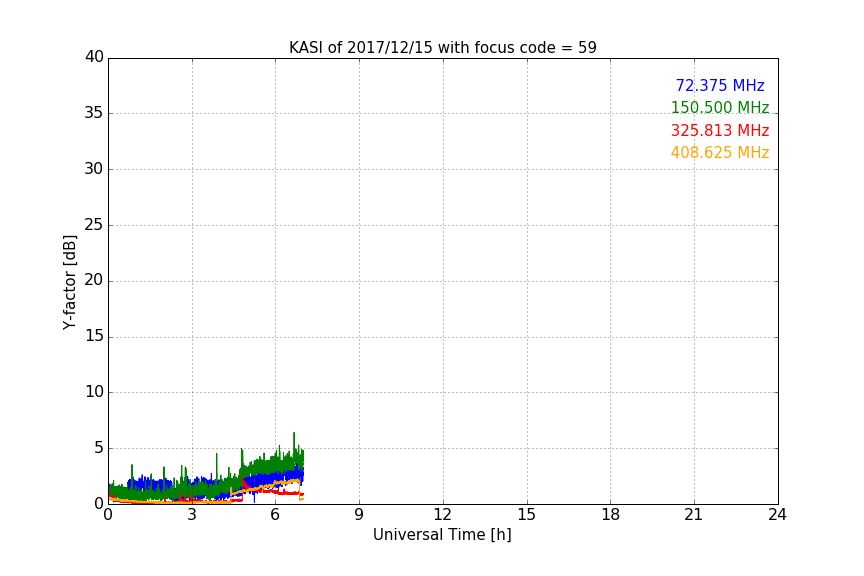864x576 pixels.
Task: Click y-axis tick label '15'
Action: click(x=94, y=336)
